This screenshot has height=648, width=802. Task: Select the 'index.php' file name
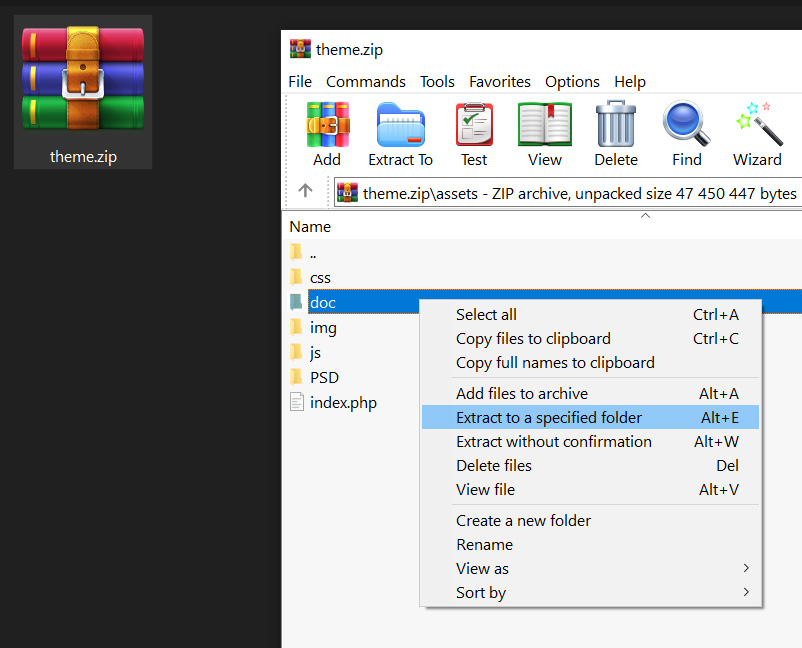pos(343,403)
